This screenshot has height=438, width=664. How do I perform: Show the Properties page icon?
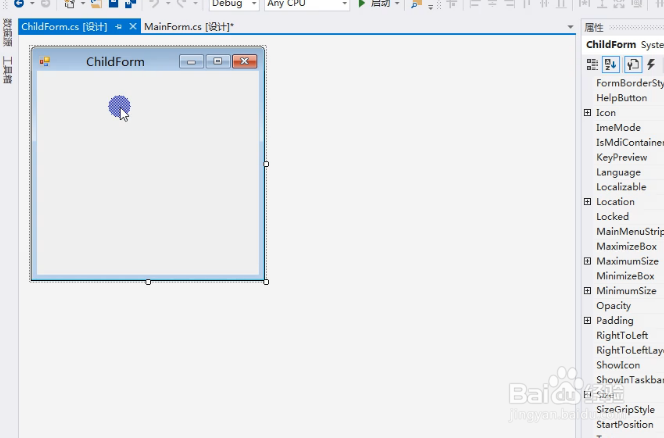coord(633,64)
